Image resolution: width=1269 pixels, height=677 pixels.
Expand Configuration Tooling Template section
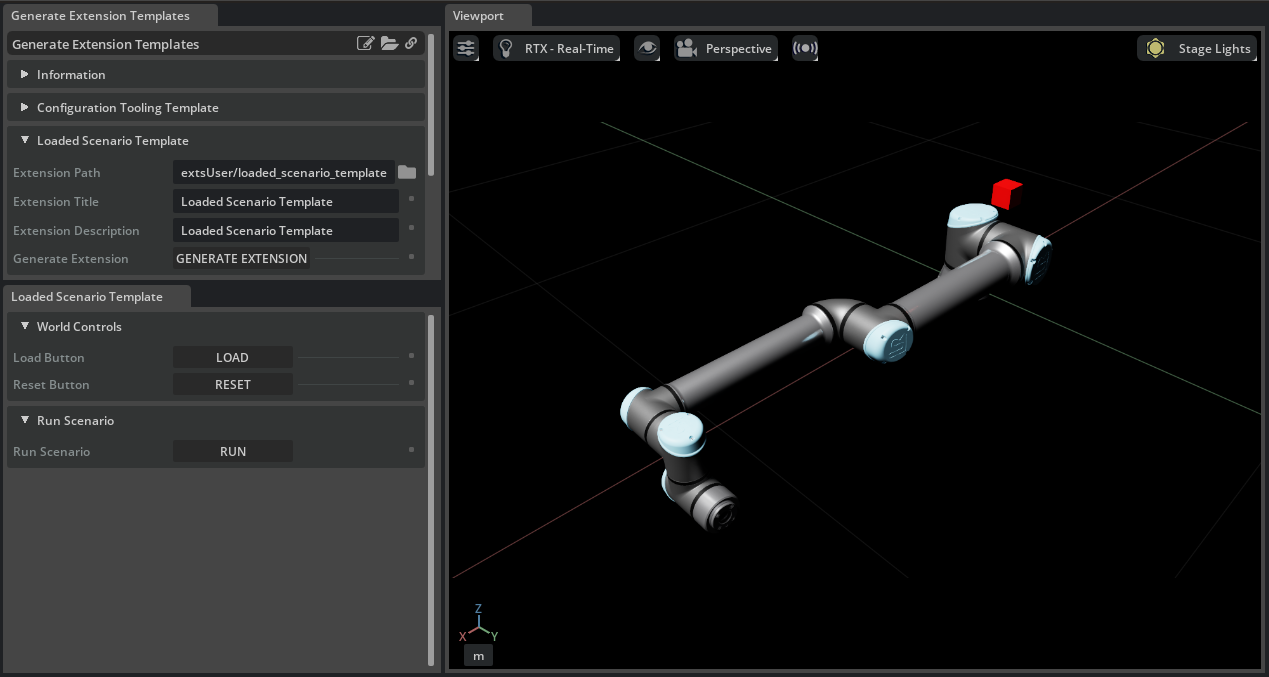point(25,108)
